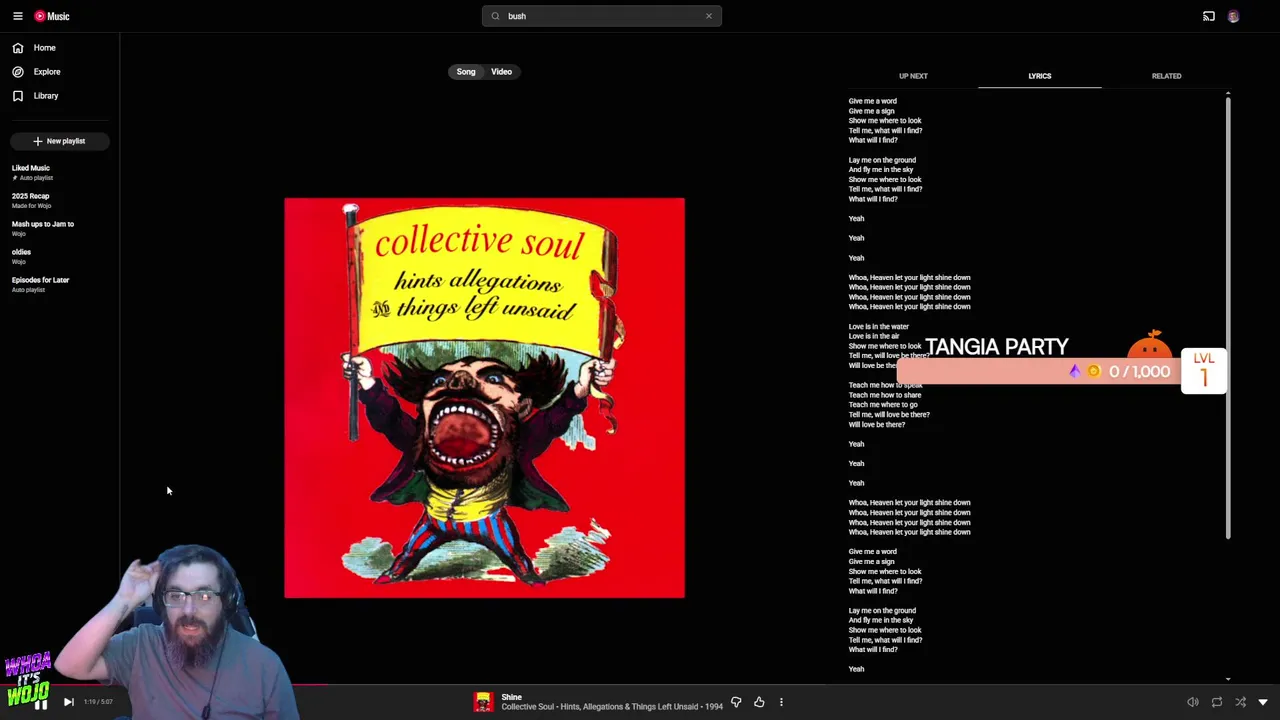The height and width of the screenshot is (720, 1280).
Task: Switch to Song mode
Action: click(x=466, y=72)
